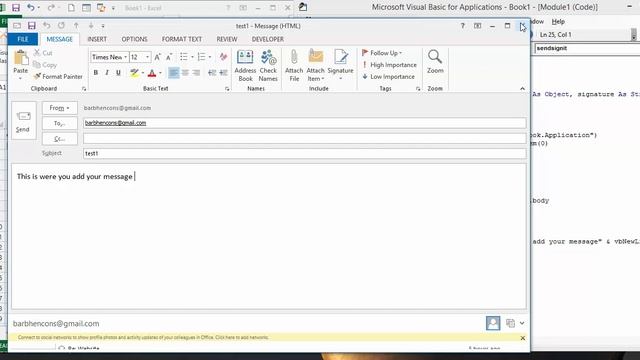
Task: Open Basic Text dialog launcher
Action: point(227,89)
